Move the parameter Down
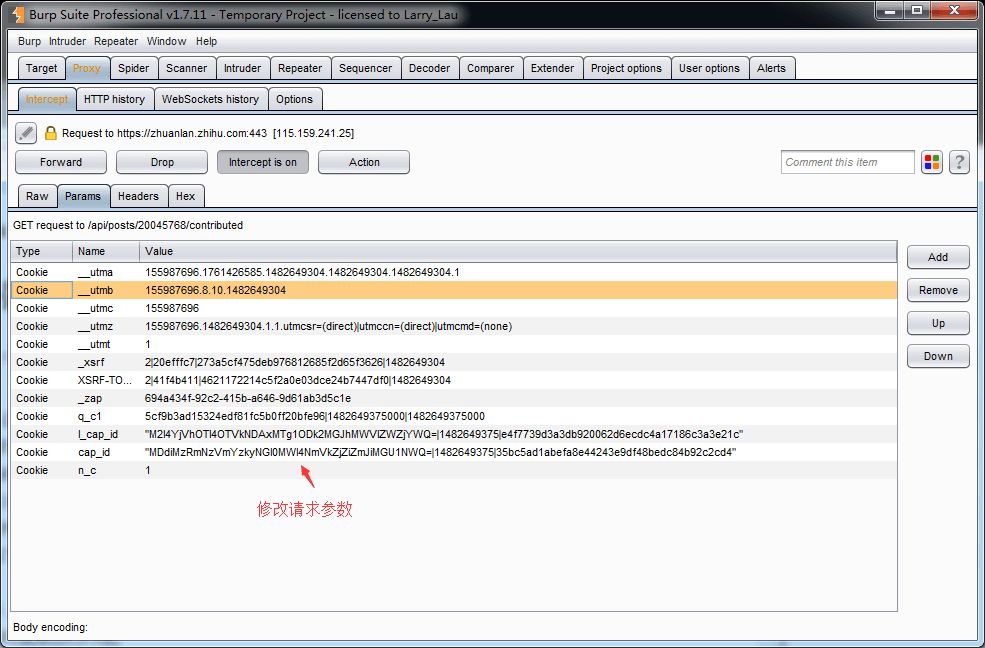The height and width of the screenshot is (648, 985). [938, 356]
